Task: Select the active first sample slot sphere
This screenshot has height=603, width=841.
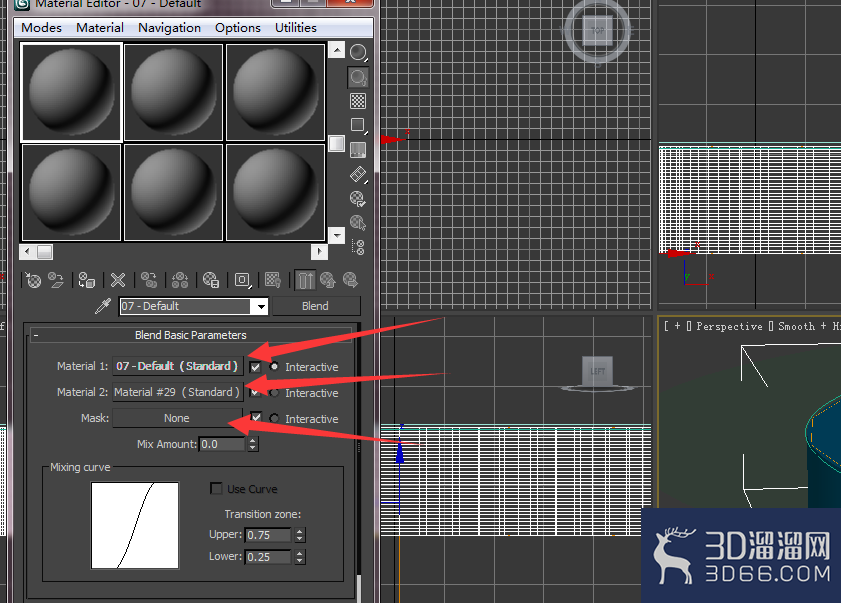Action: pyautogui.click(x=71, y=92)
